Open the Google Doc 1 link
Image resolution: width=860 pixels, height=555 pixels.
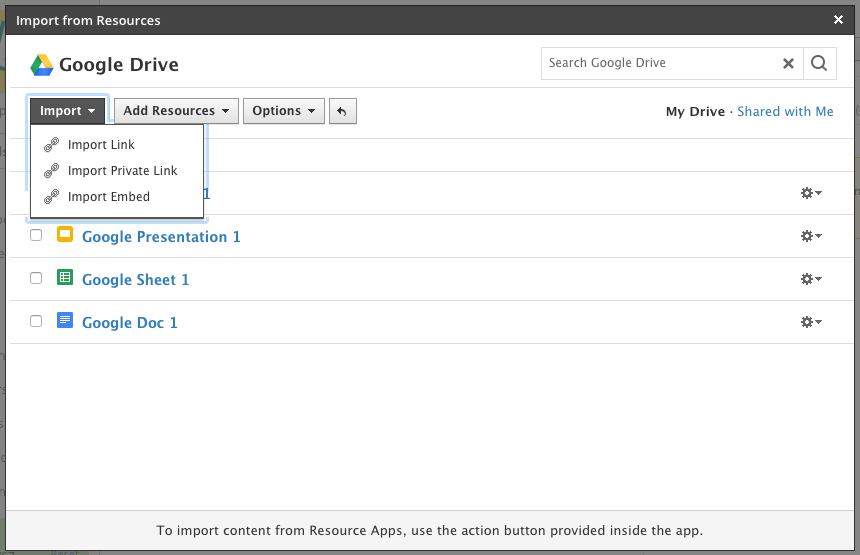130,322
